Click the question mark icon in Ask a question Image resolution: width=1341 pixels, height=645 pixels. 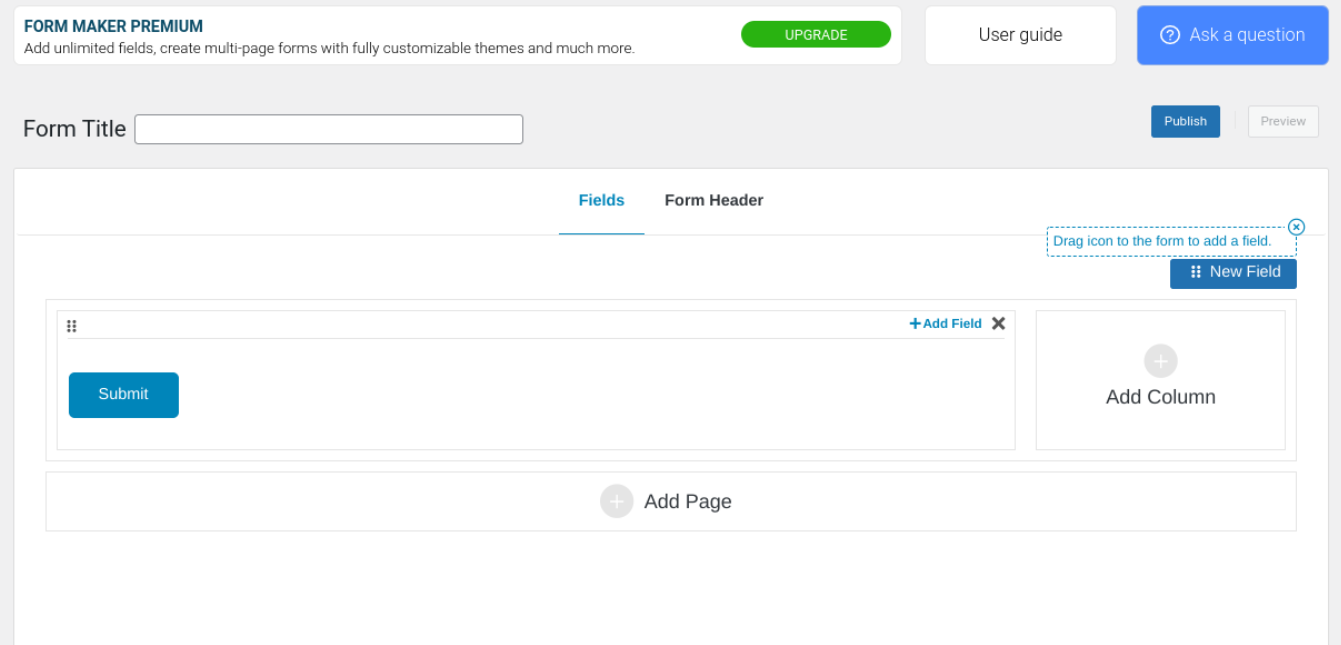[x=1170, y=35]
